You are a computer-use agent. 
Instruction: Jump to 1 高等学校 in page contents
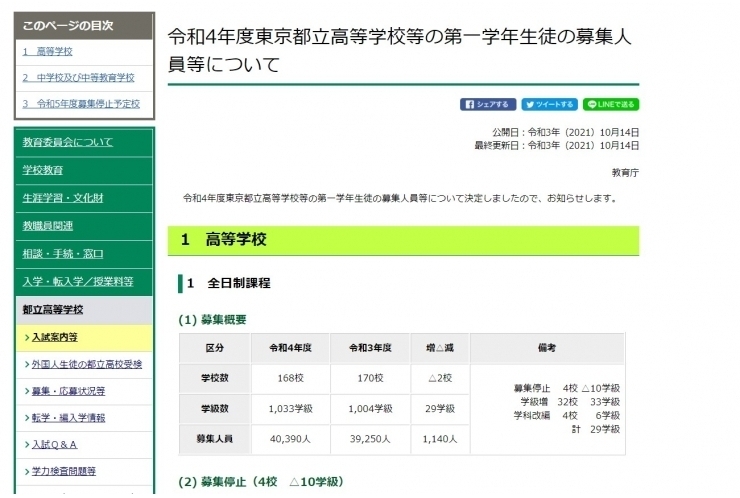point(48,51)
